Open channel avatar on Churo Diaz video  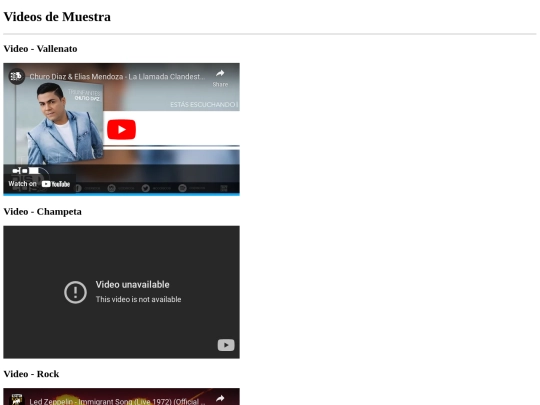[x=16, y=76]
